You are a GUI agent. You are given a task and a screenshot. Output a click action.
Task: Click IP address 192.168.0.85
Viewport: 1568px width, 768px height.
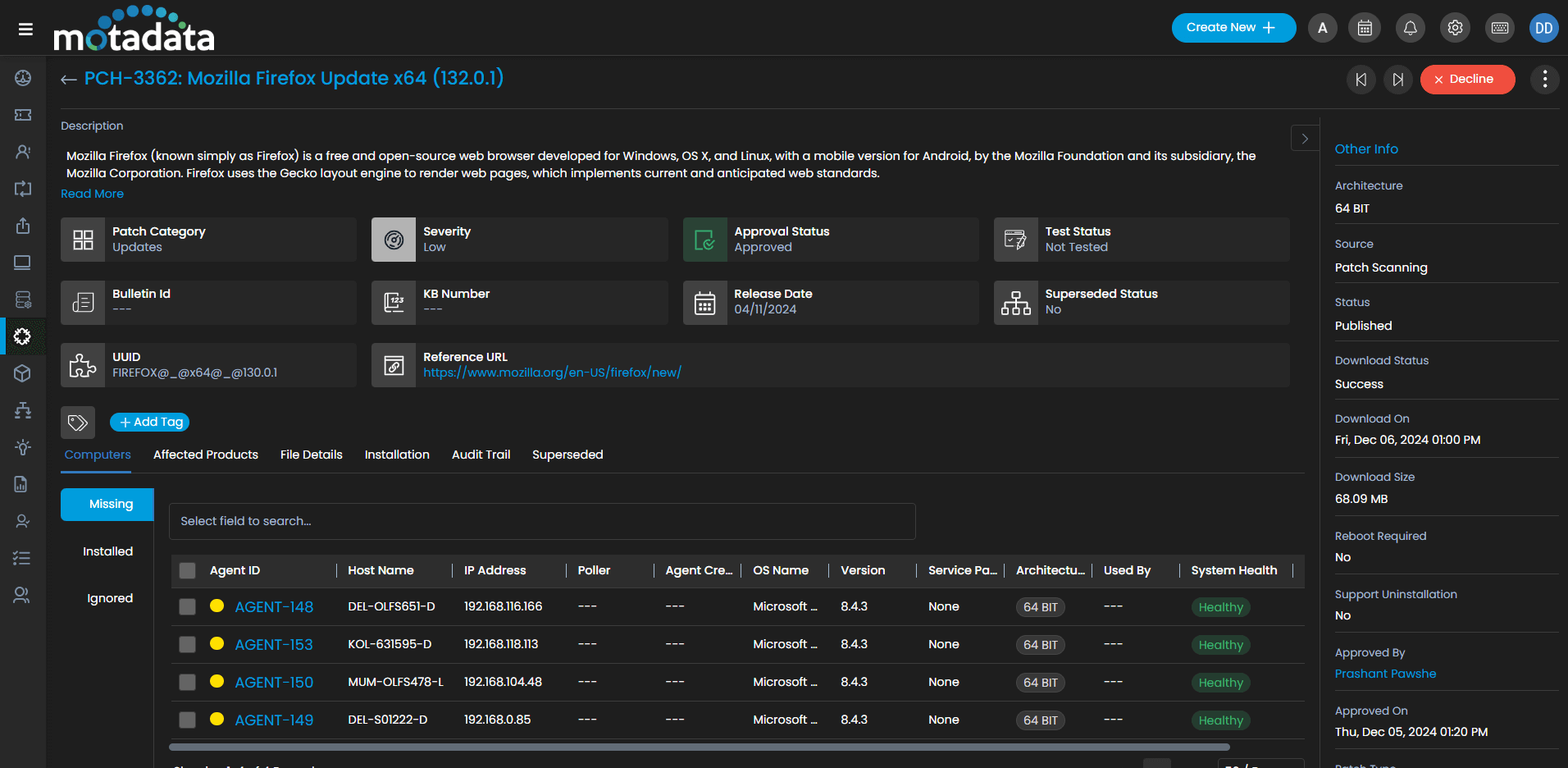[497, 720]
